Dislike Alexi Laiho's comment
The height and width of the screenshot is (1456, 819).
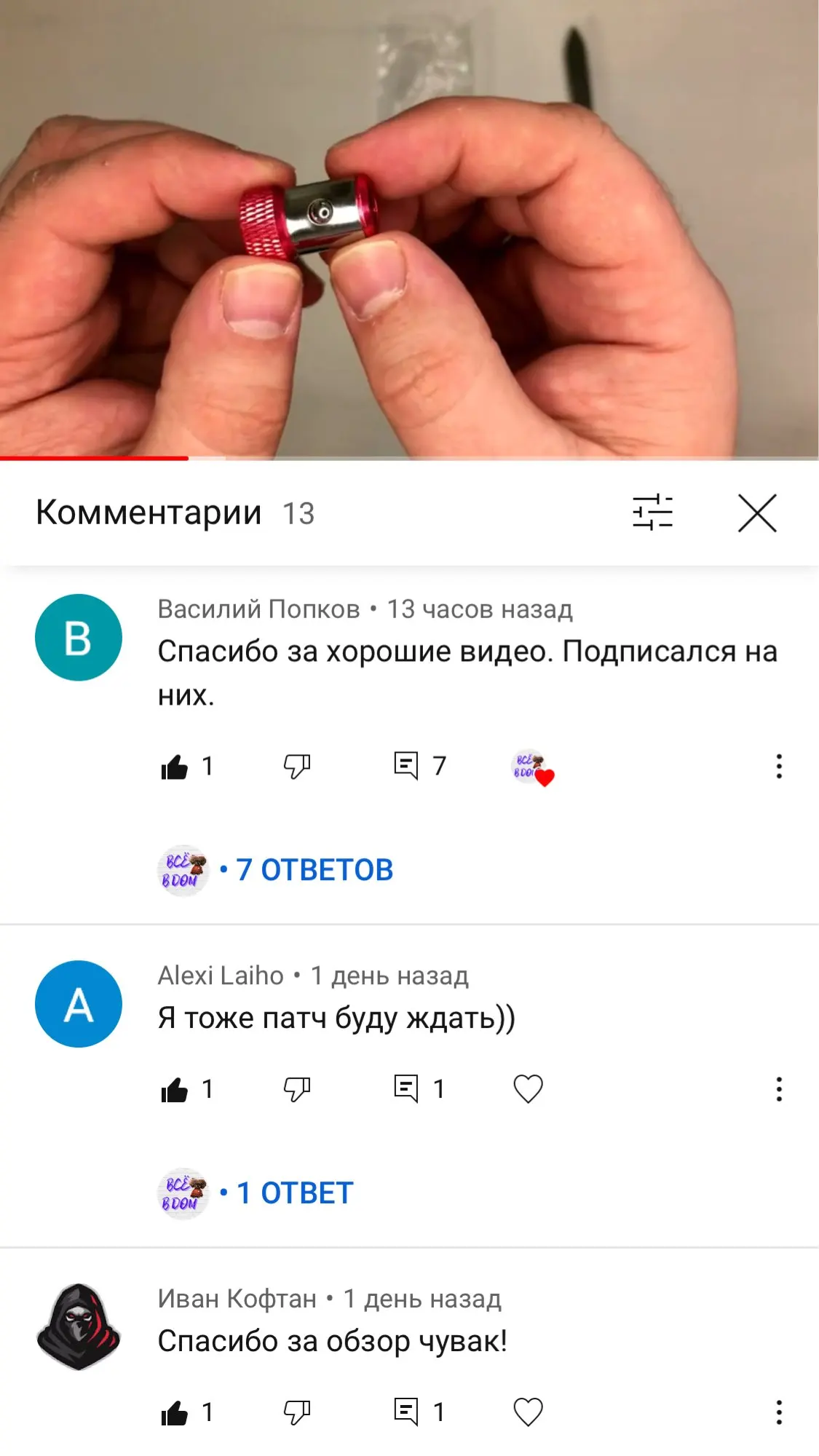pos(297,1090)
